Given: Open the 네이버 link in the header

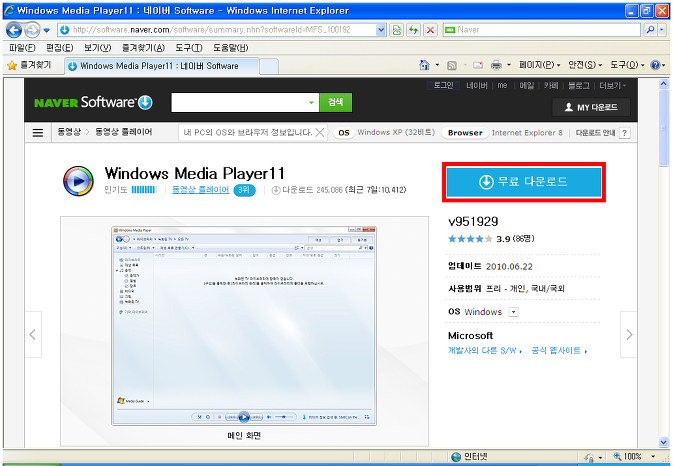Looking at the screenshot, I should pos(477,86).
